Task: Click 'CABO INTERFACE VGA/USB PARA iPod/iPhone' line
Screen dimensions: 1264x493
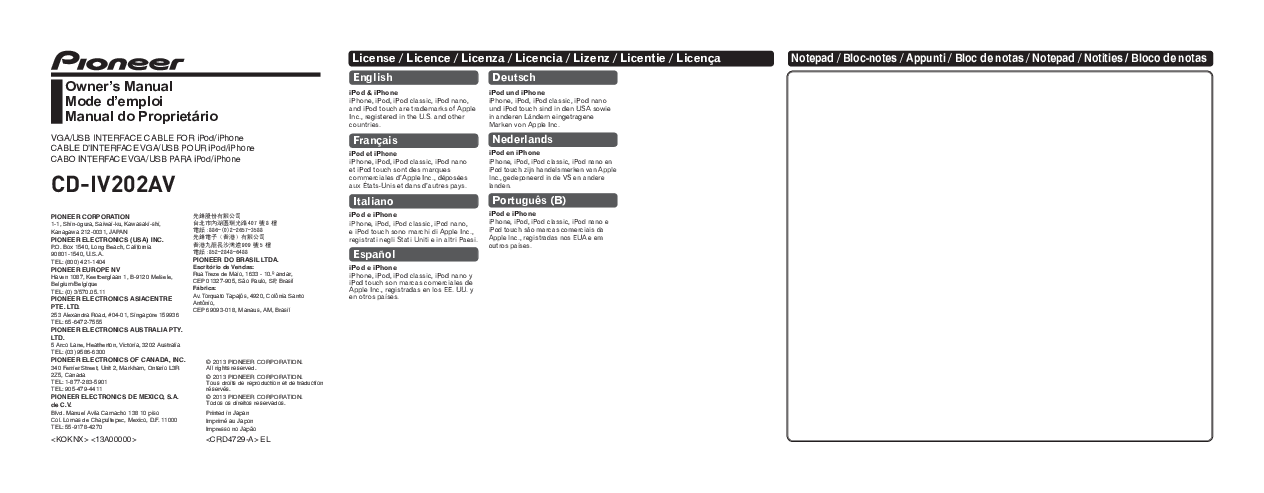Action: [146, 158]
